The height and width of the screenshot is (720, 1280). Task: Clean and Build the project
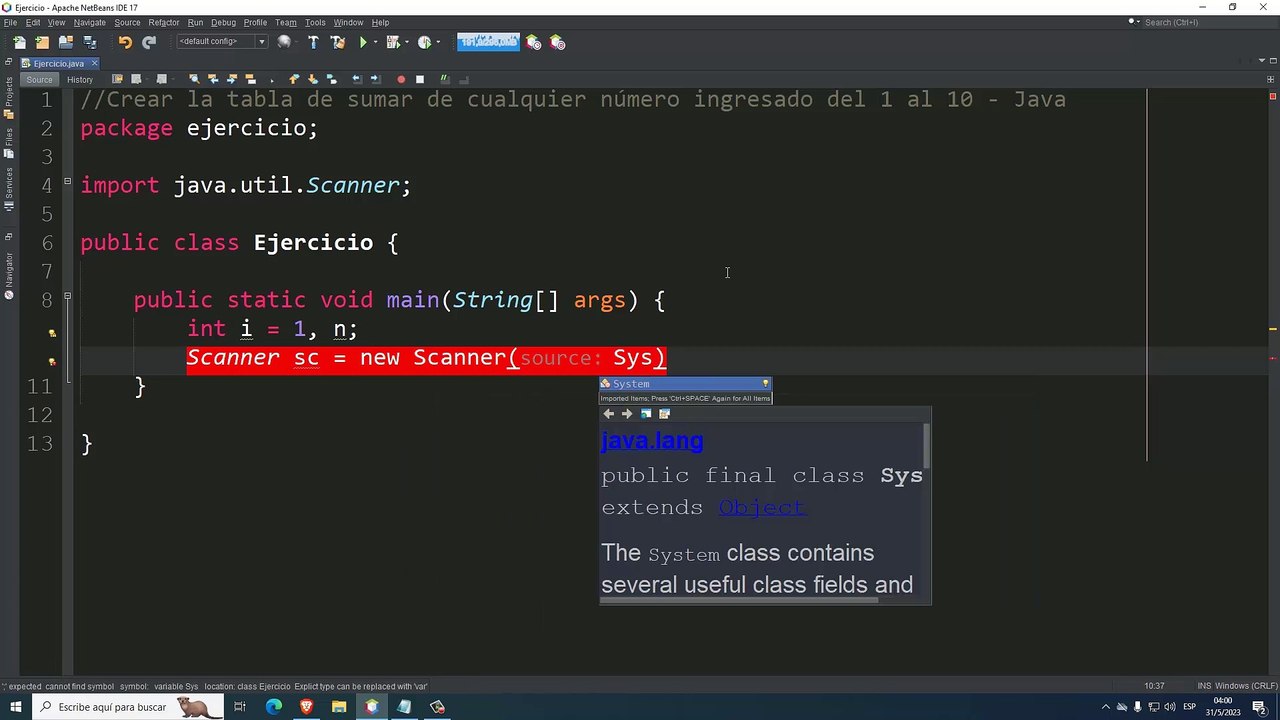click(x=338, y=42)
